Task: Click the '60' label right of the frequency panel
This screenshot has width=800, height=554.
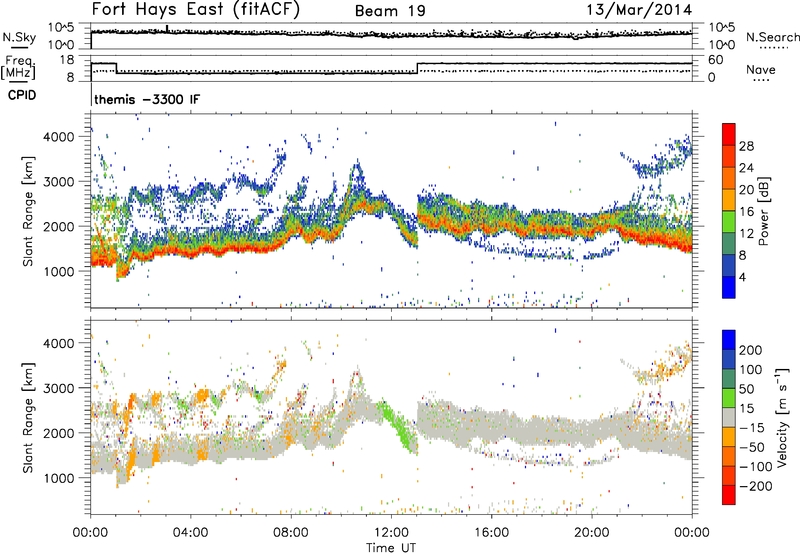Action: [x=716, y=60]
